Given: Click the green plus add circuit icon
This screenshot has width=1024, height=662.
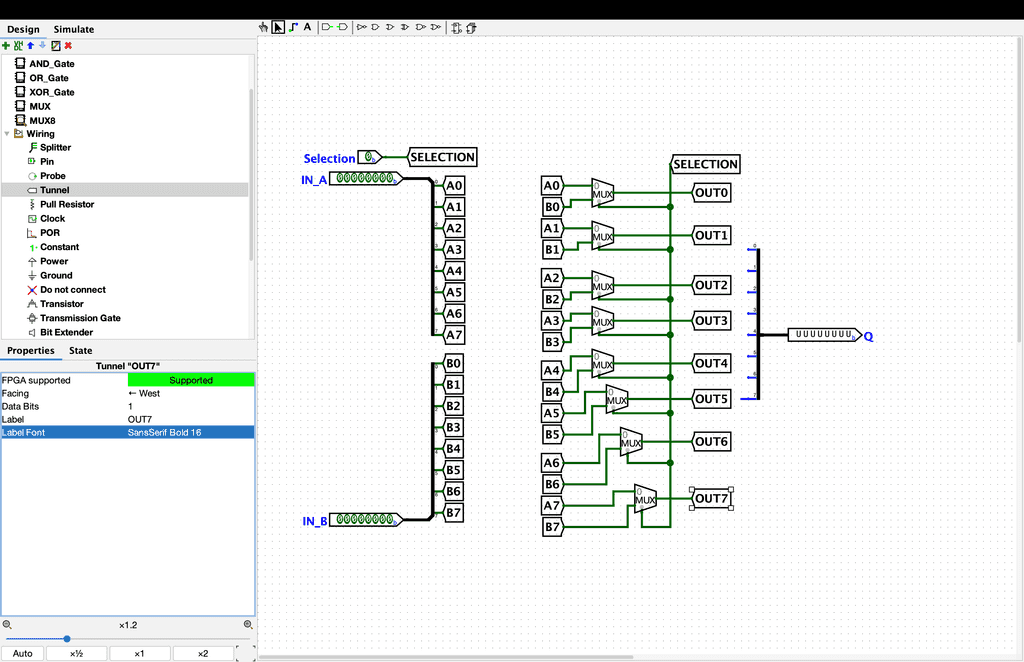Looking at the screenshot, I should 6,45.
